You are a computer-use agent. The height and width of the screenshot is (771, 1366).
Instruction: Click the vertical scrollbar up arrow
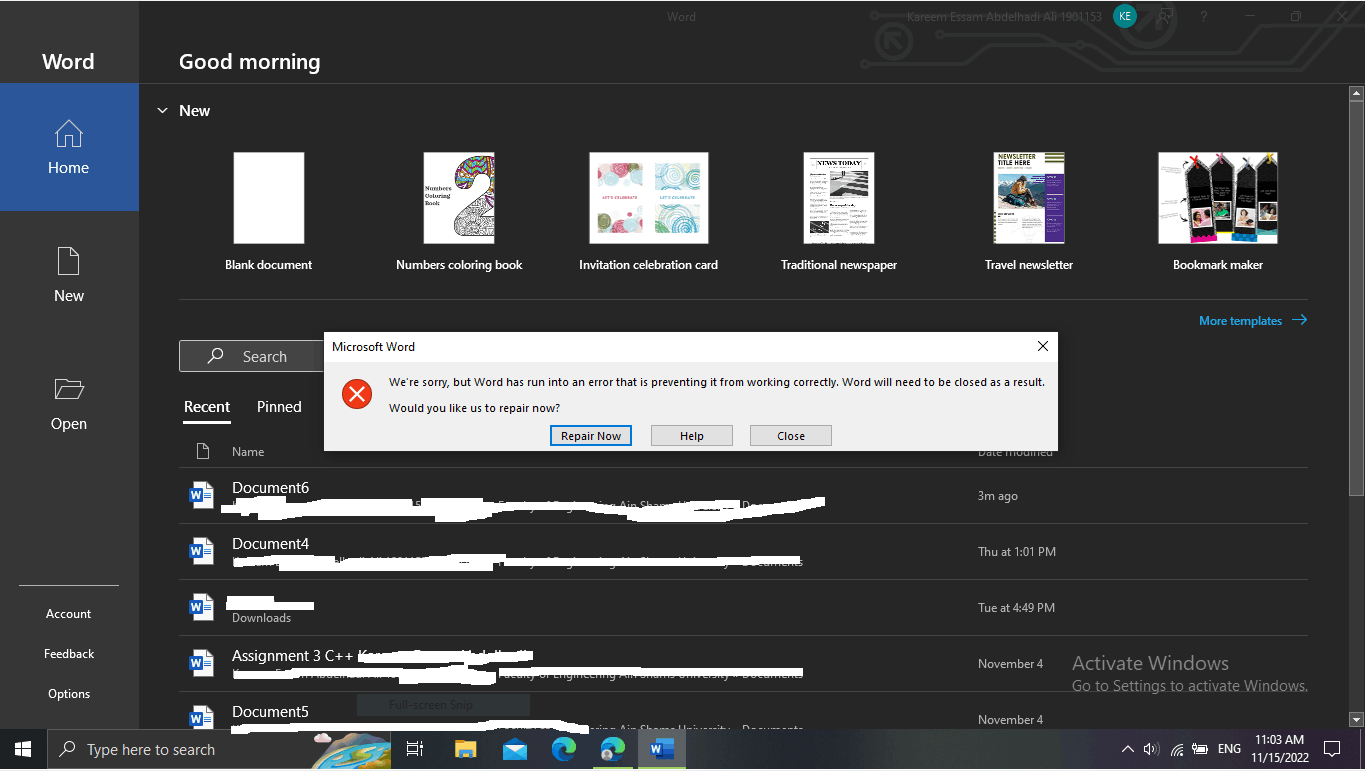click(x=1356, y=93)
